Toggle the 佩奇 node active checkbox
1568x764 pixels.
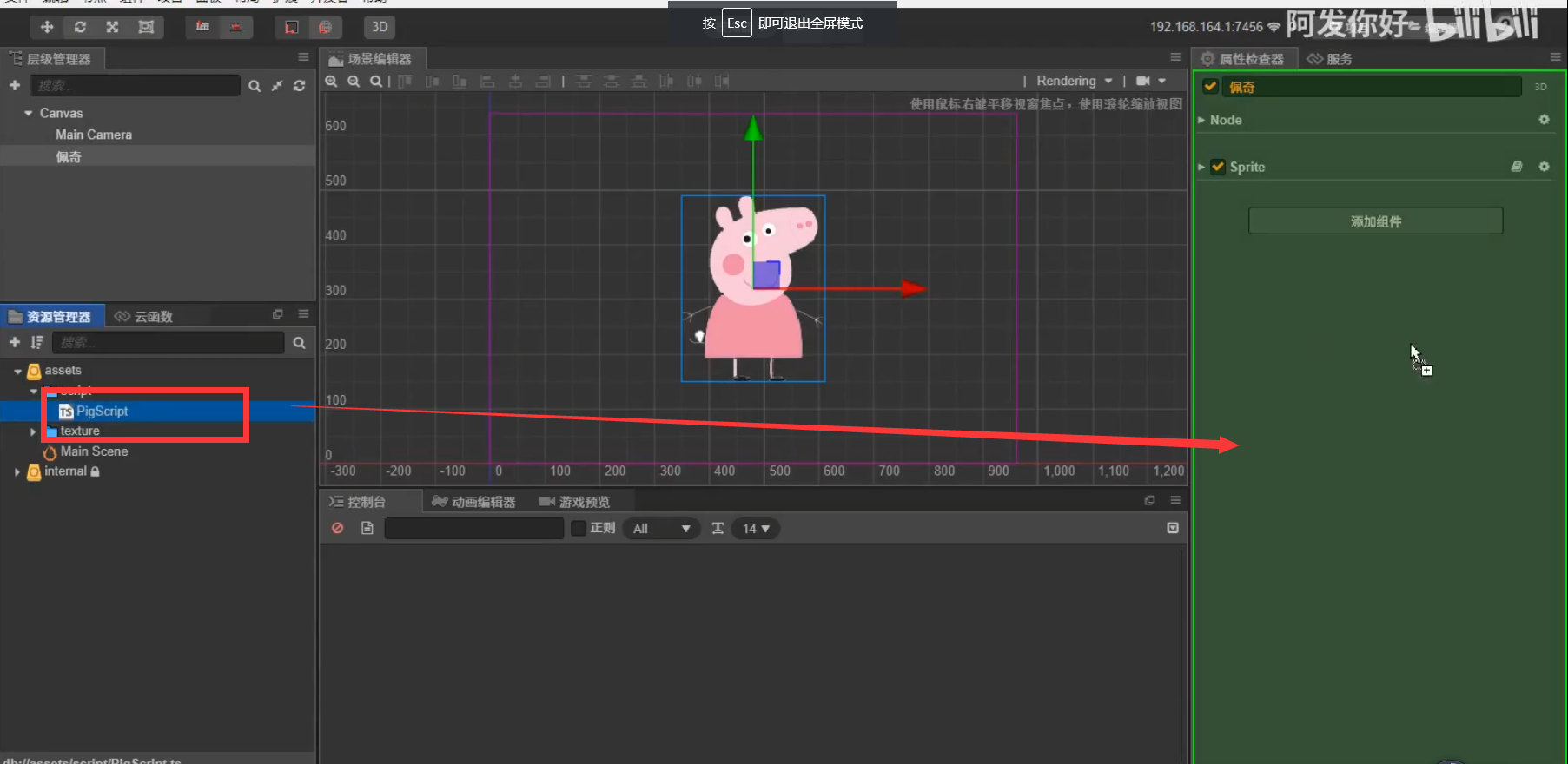coord(1210,86)
